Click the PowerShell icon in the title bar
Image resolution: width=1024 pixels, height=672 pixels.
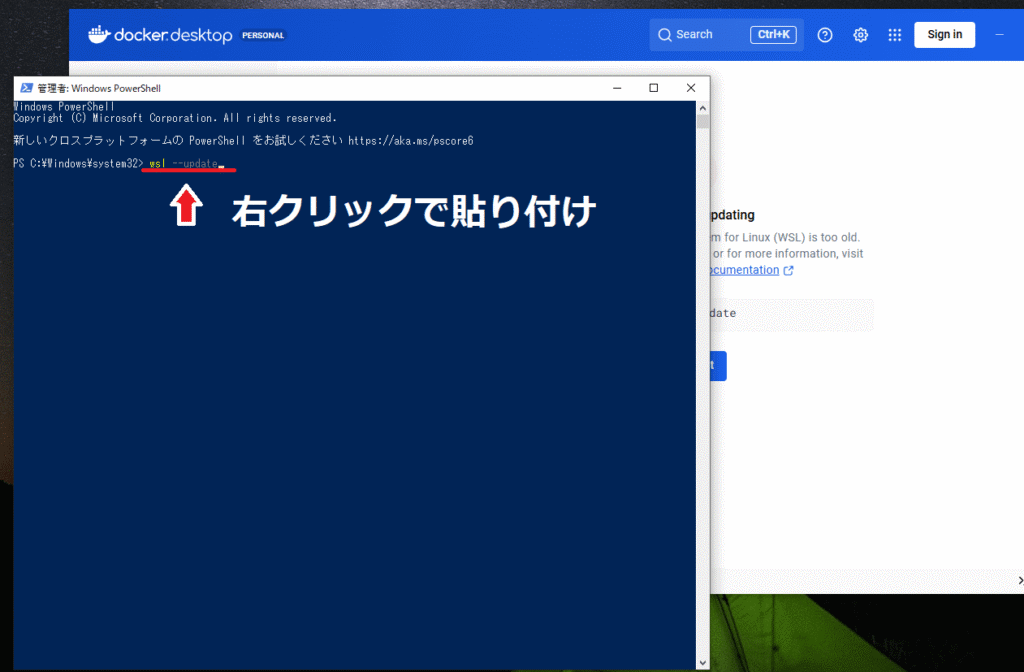pos(25,88)
